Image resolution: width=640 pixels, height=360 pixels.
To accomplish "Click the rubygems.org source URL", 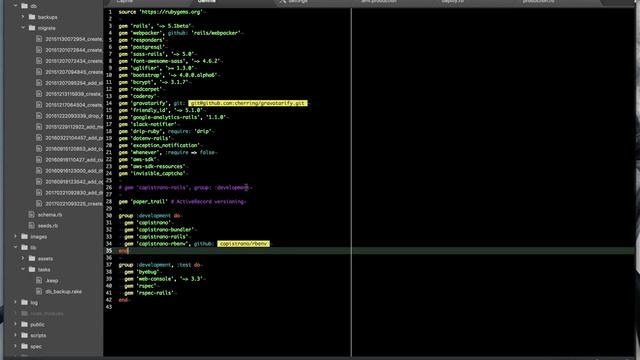I will (x=171, y=12).
